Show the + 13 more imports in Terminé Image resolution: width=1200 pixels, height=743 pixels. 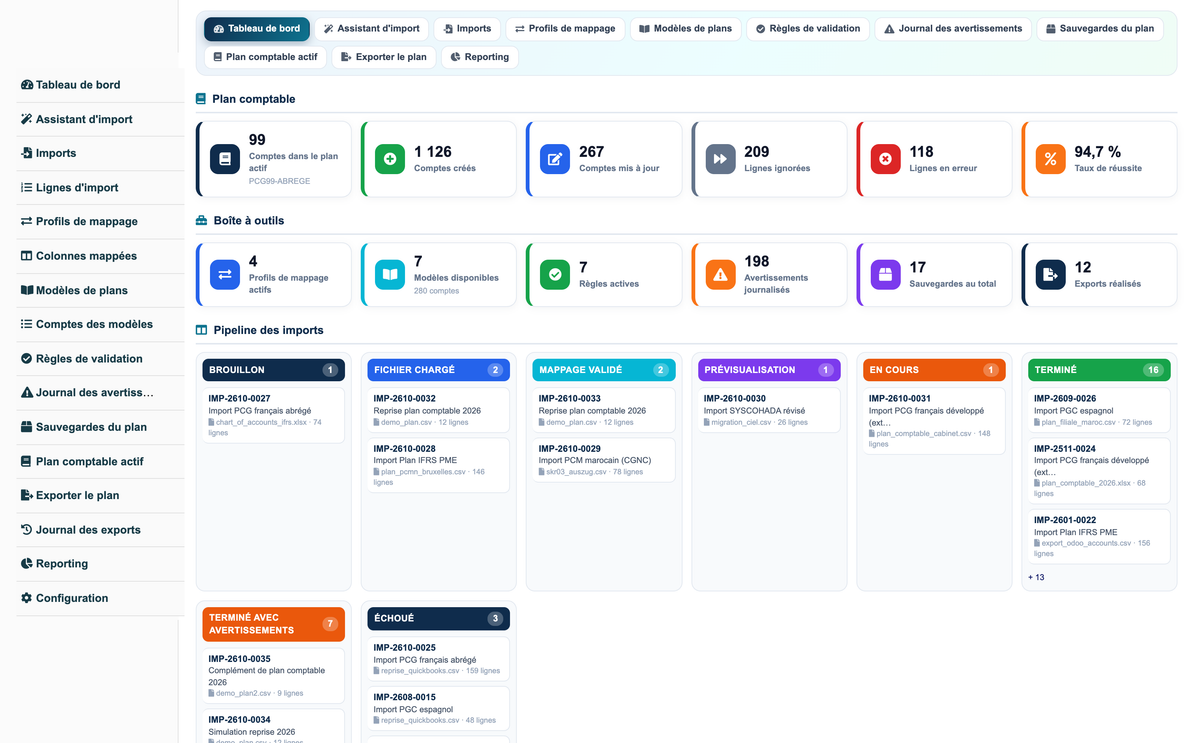(x=1036, y=577)
